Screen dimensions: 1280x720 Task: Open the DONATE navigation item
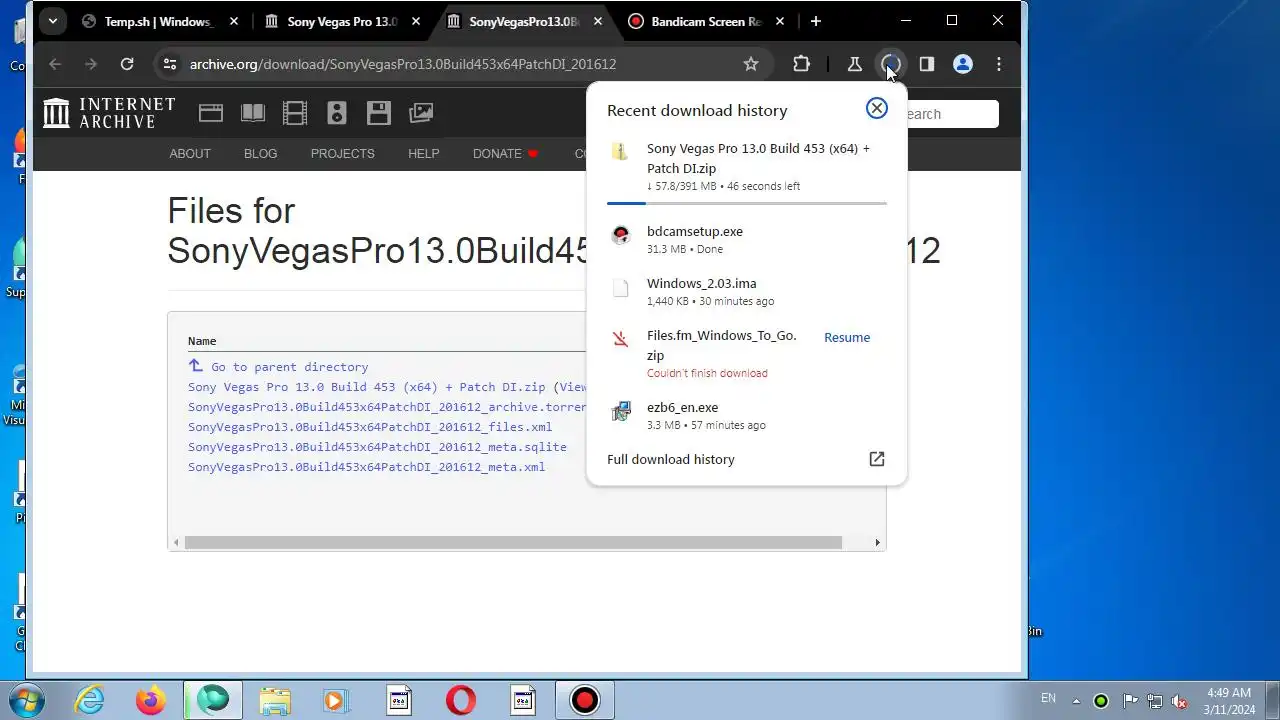(506, 153)
